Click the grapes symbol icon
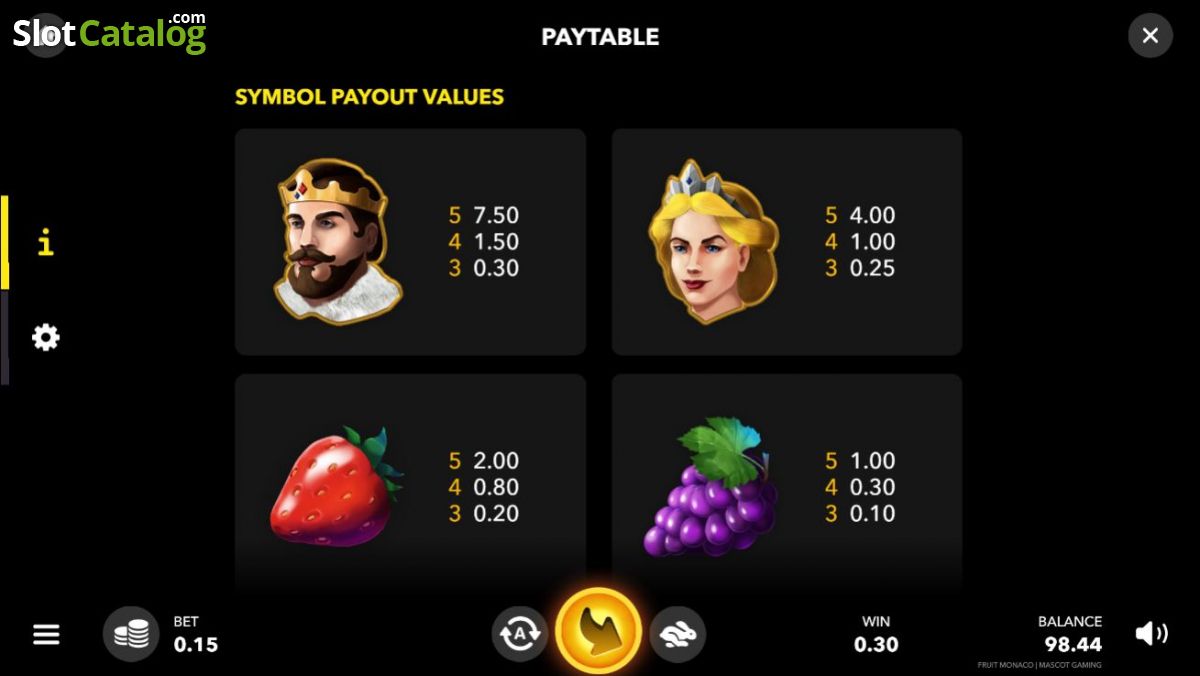 [711, 487]
